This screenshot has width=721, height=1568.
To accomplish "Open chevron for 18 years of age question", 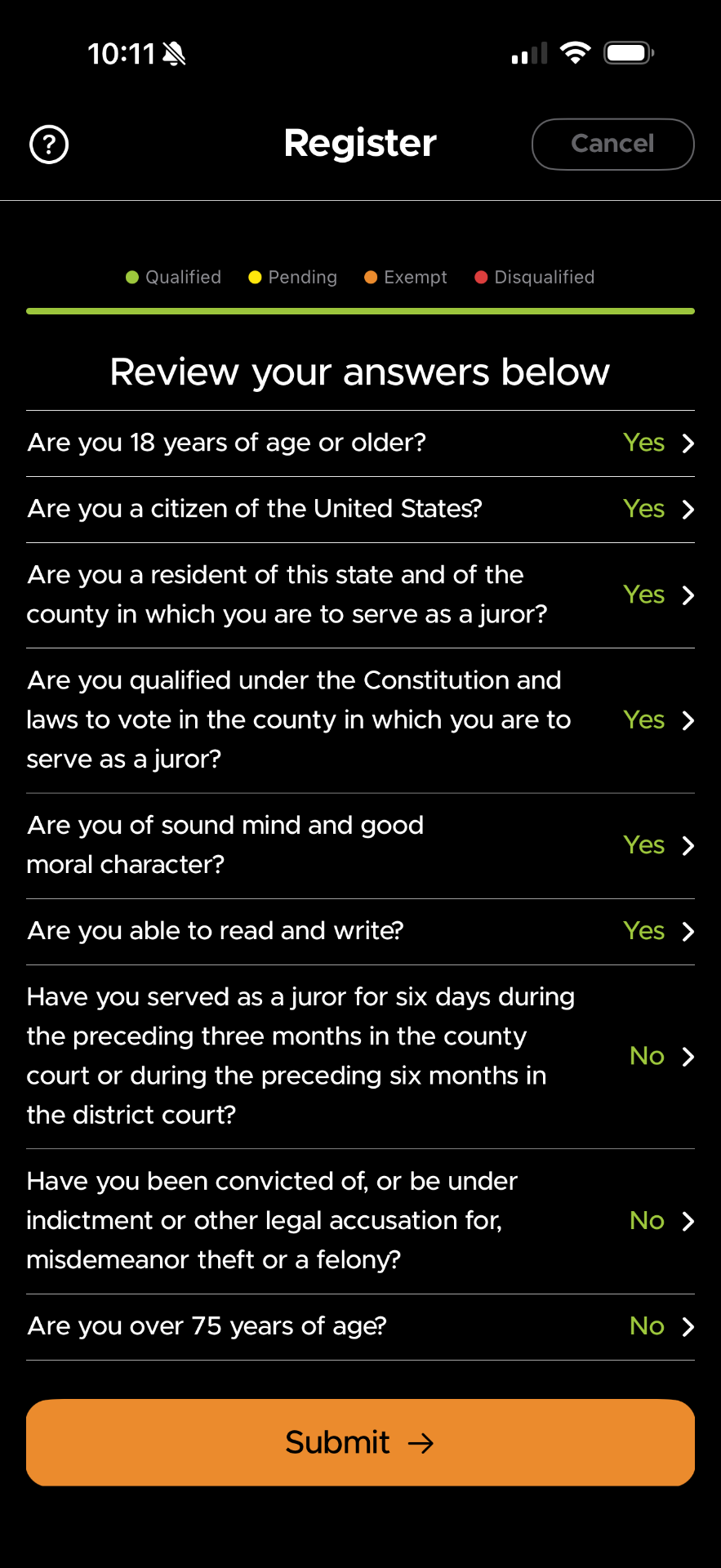I will (688, 443).
